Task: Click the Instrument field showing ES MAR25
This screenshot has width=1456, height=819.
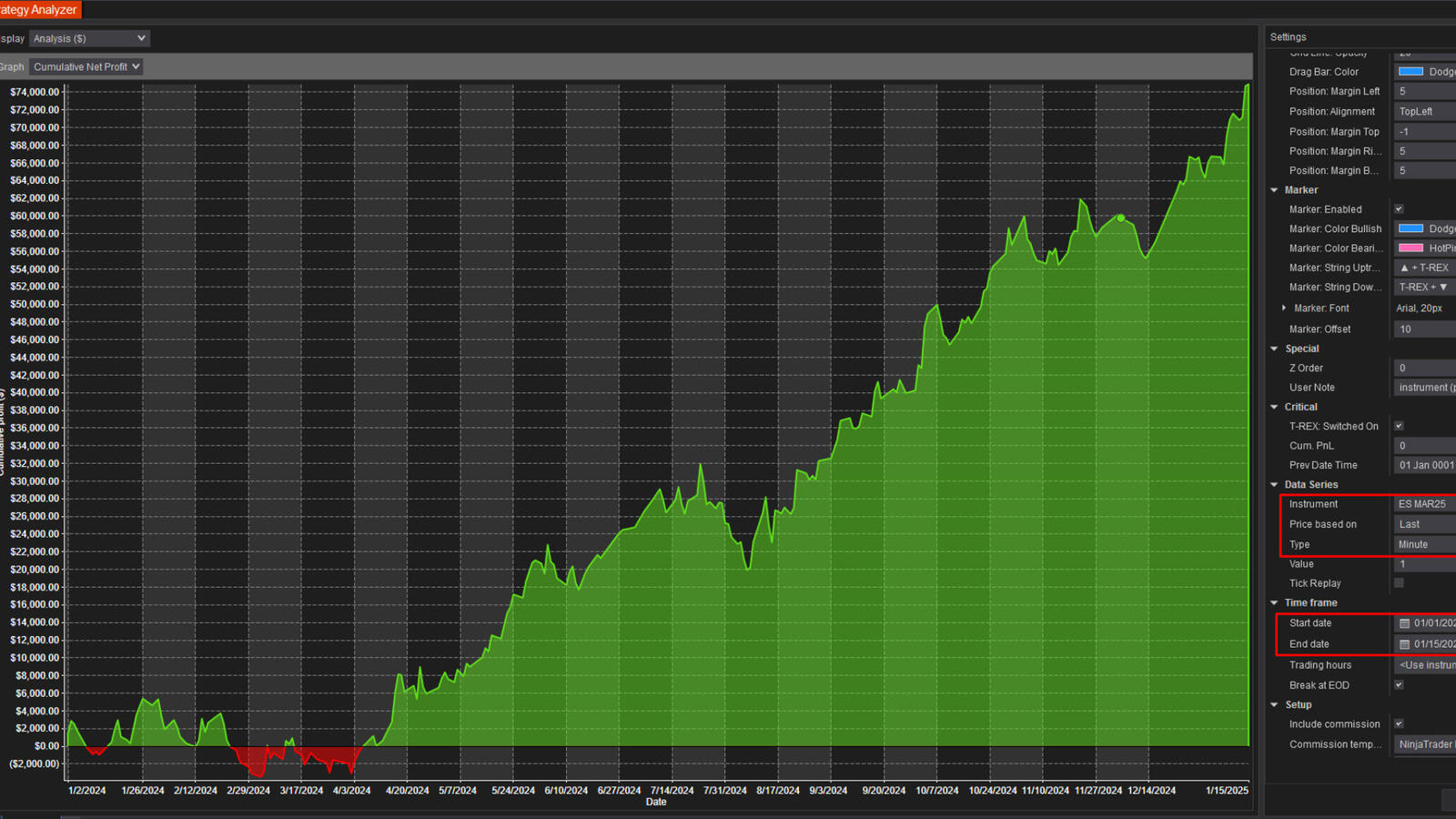Action: pyautogui.click(x=1423, y=504)
